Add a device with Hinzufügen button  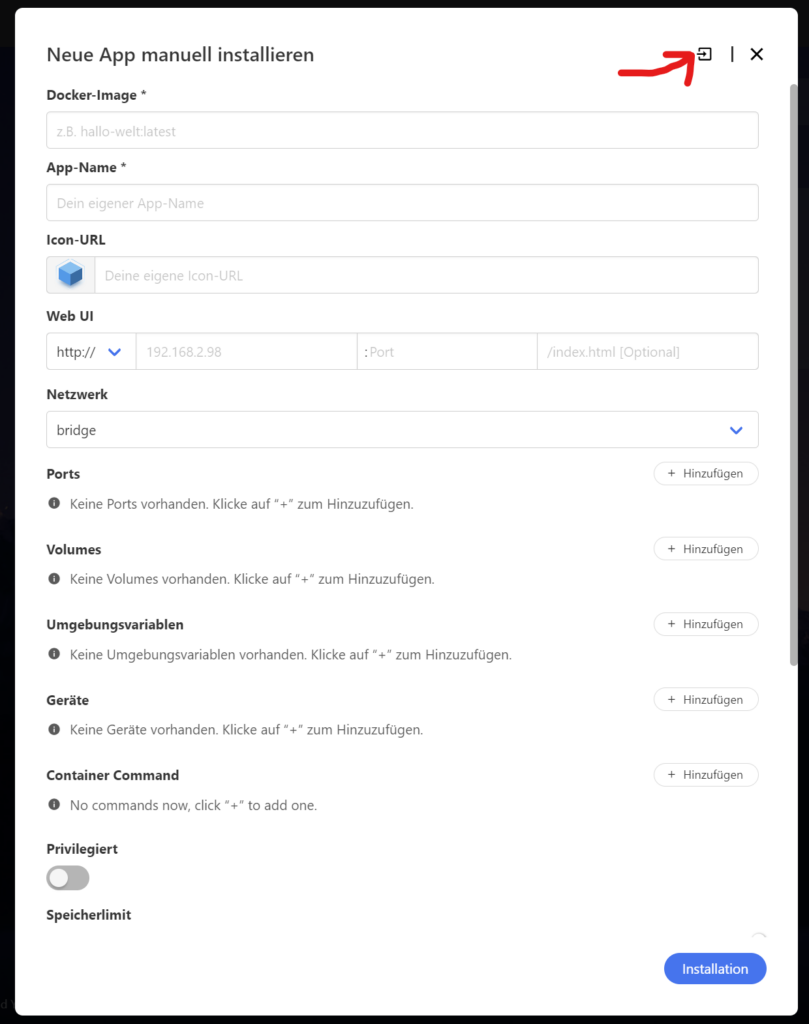pyautogui.click(x=706, y=699)
